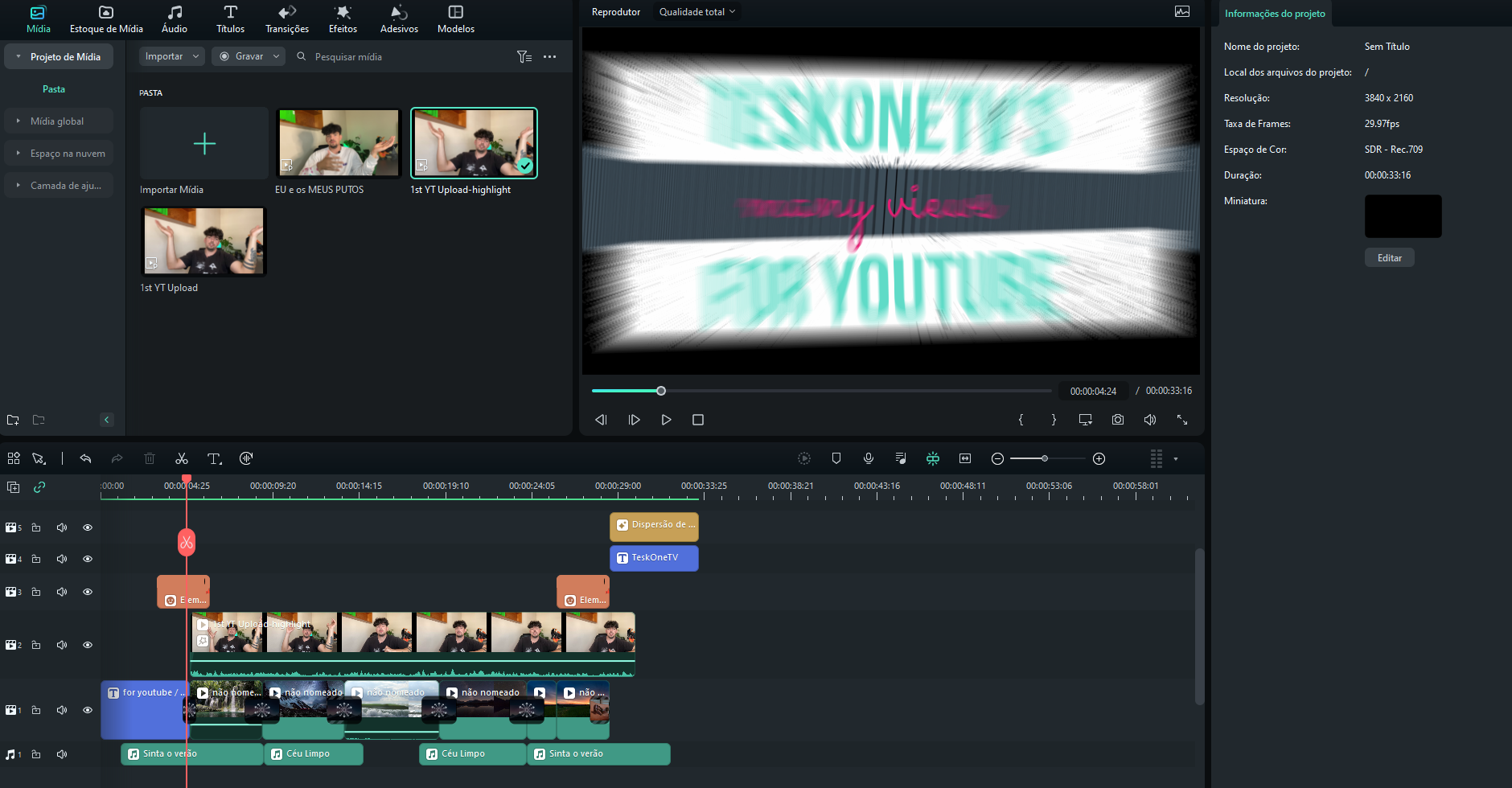Hide video track 2 with its eye icon

(x=88, y=645)
